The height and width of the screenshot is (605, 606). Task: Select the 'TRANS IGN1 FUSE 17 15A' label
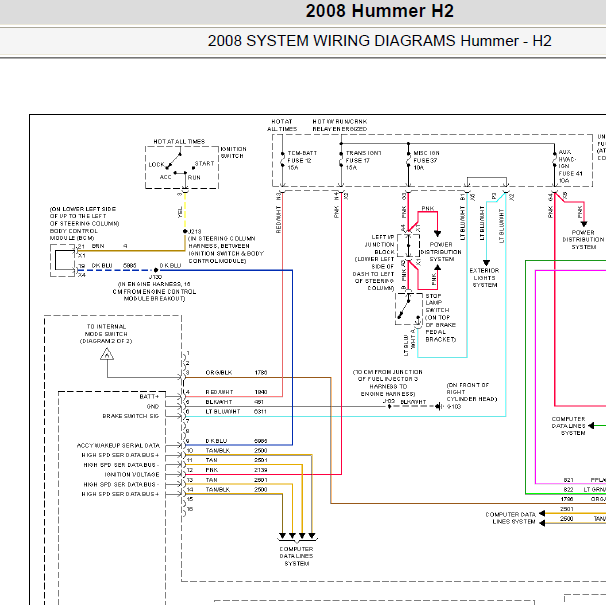pos(363,160)
